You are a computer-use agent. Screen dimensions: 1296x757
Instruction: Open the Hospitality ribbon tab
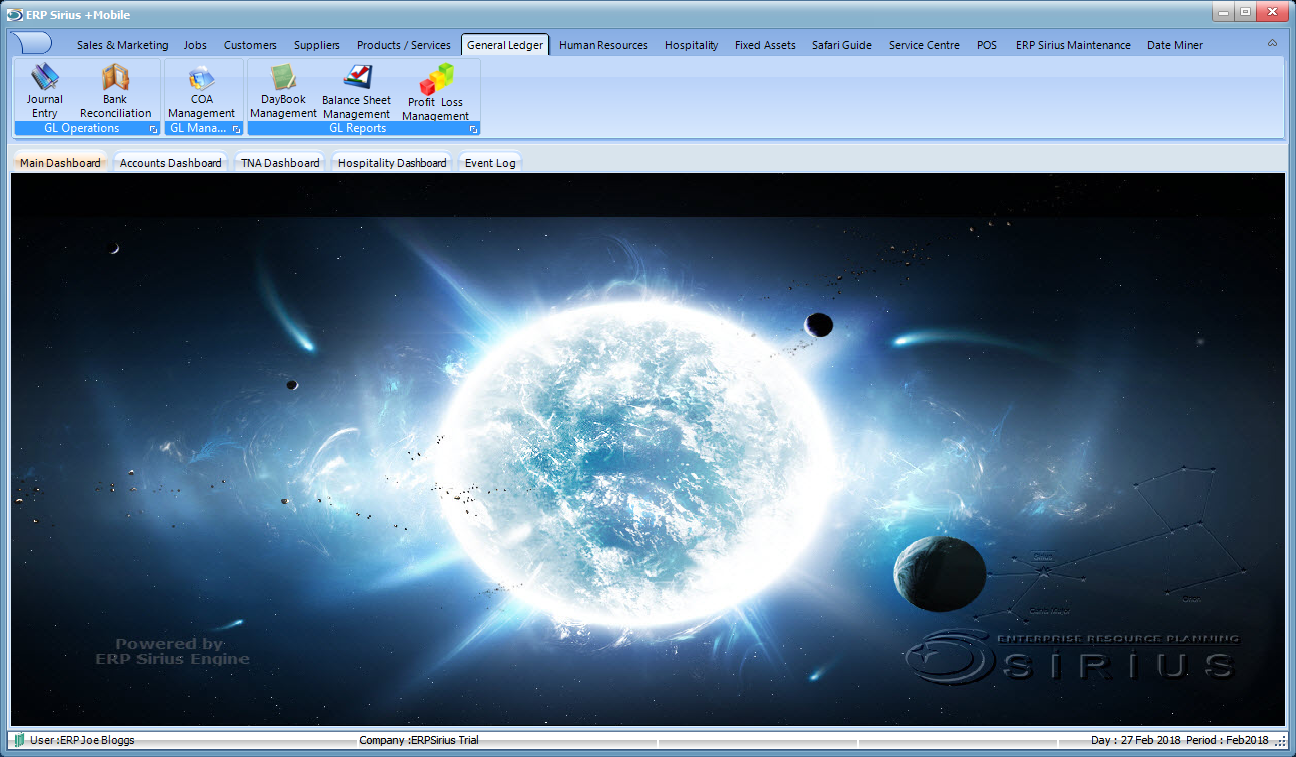[691, 45]
